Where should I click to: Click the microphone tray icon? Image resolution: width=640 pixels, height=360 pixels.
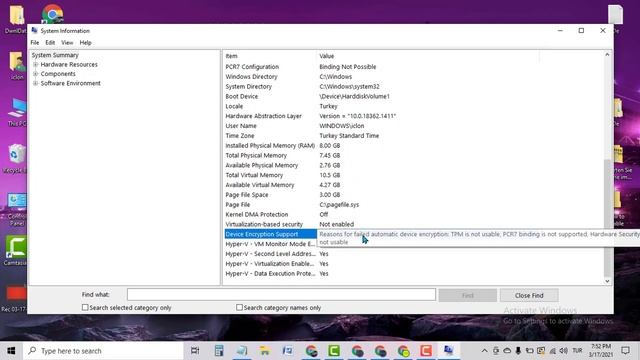tap(518, 351)
